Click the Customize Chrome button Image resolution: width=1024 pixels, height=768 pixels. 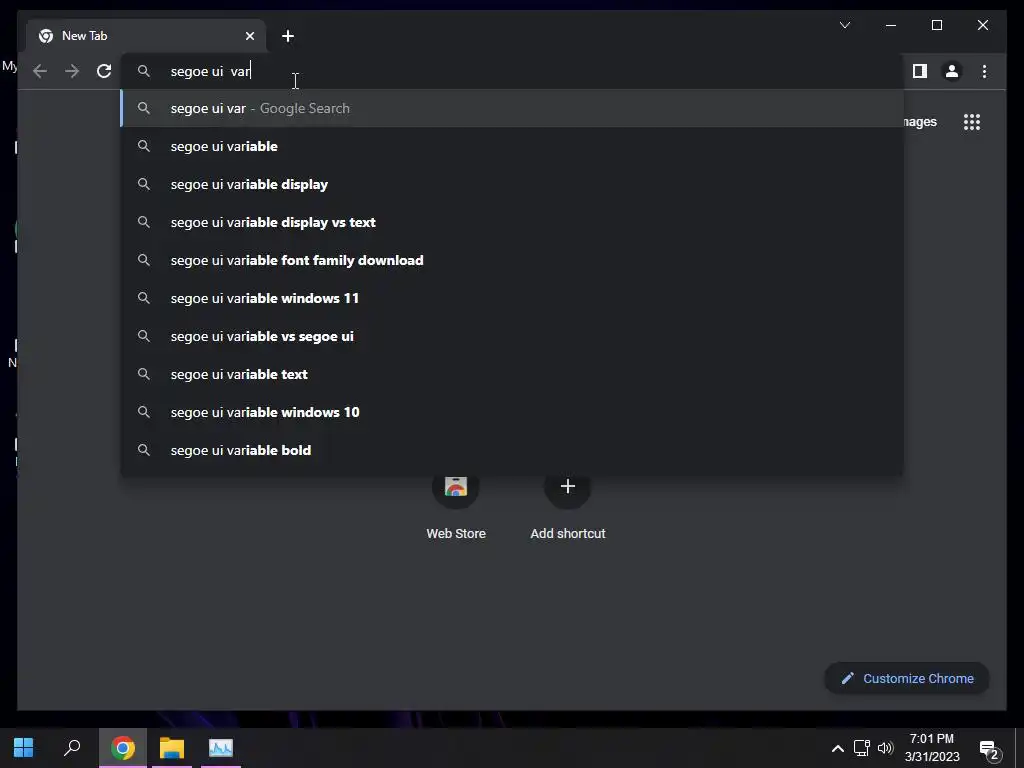(x=906, y=679)
